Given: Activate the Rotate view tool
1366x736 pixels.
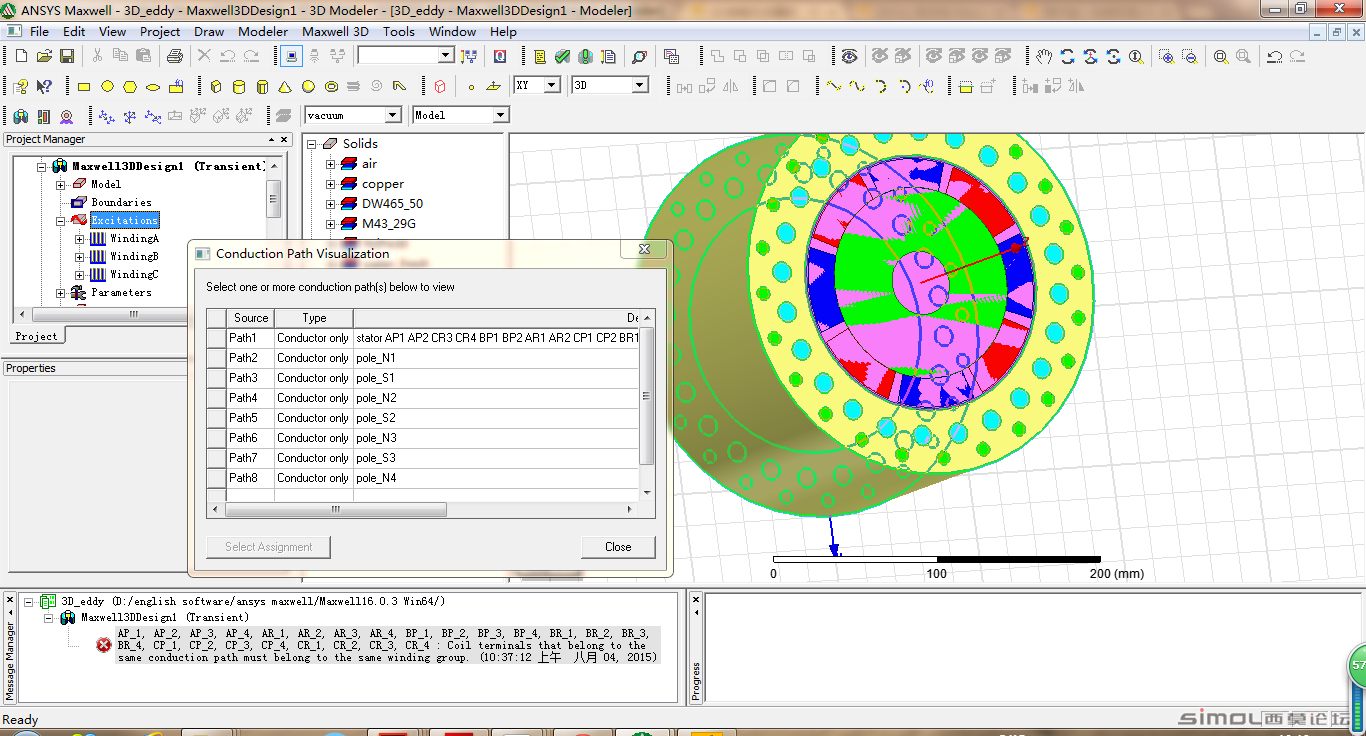Looking at the screenshot, I should coord(1067,56).
